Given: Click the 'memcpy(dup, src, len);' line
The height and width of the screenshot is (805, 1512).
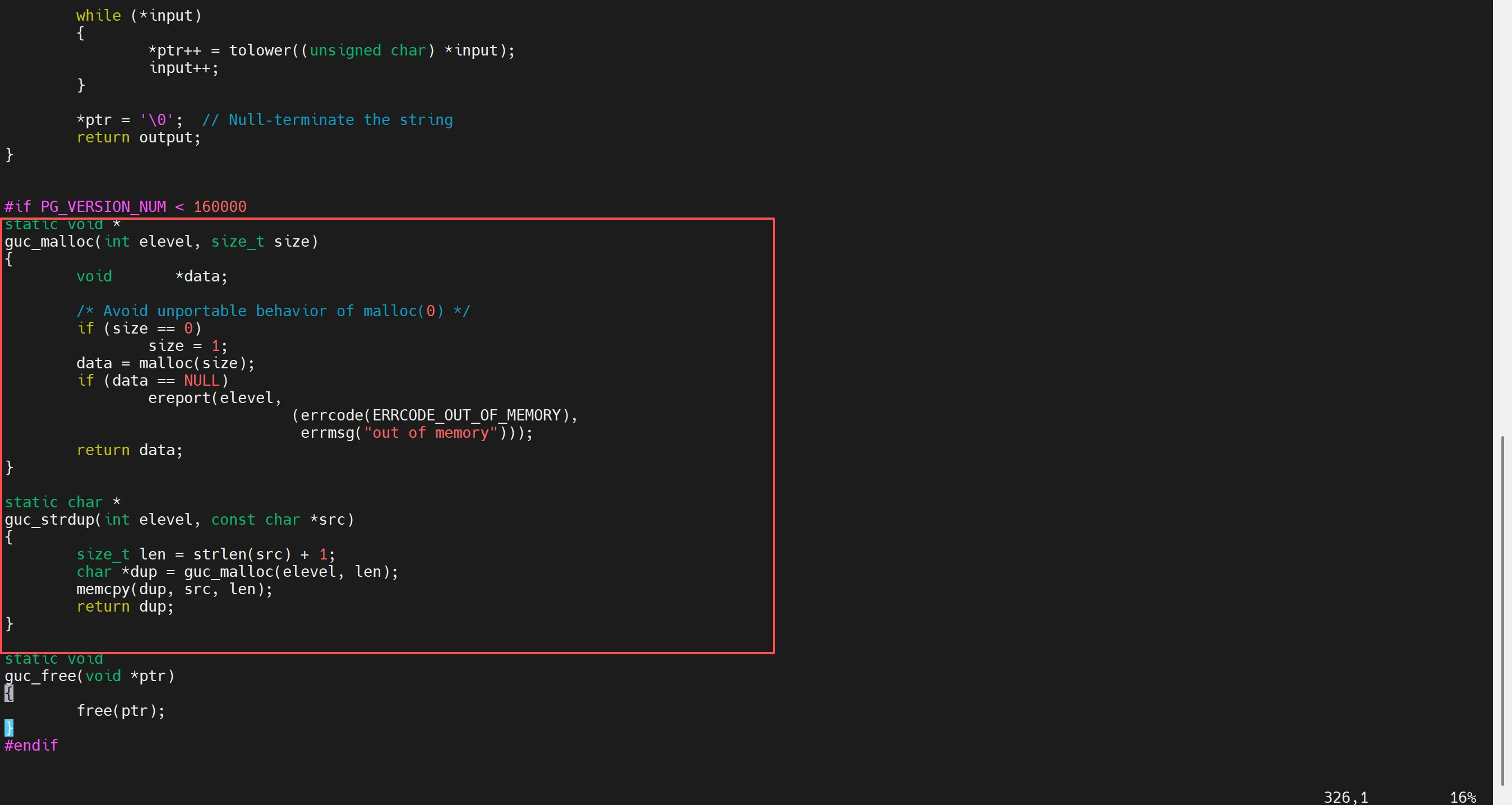Looking at the screenshot, I should [175, 590].
